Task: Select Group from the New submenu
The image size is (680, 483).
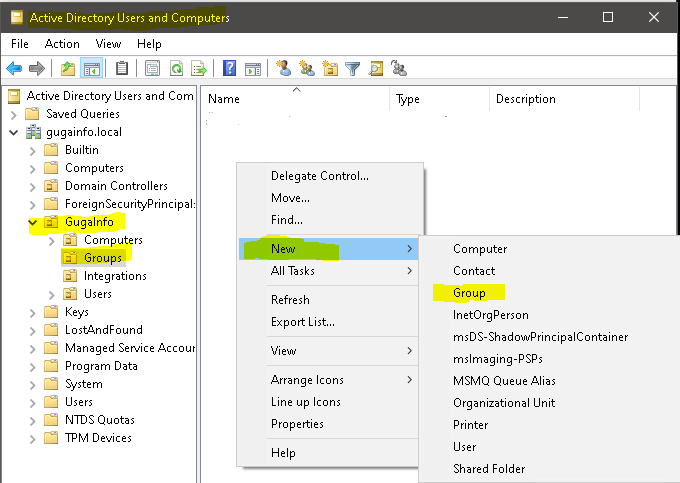Action: (469, 293)
